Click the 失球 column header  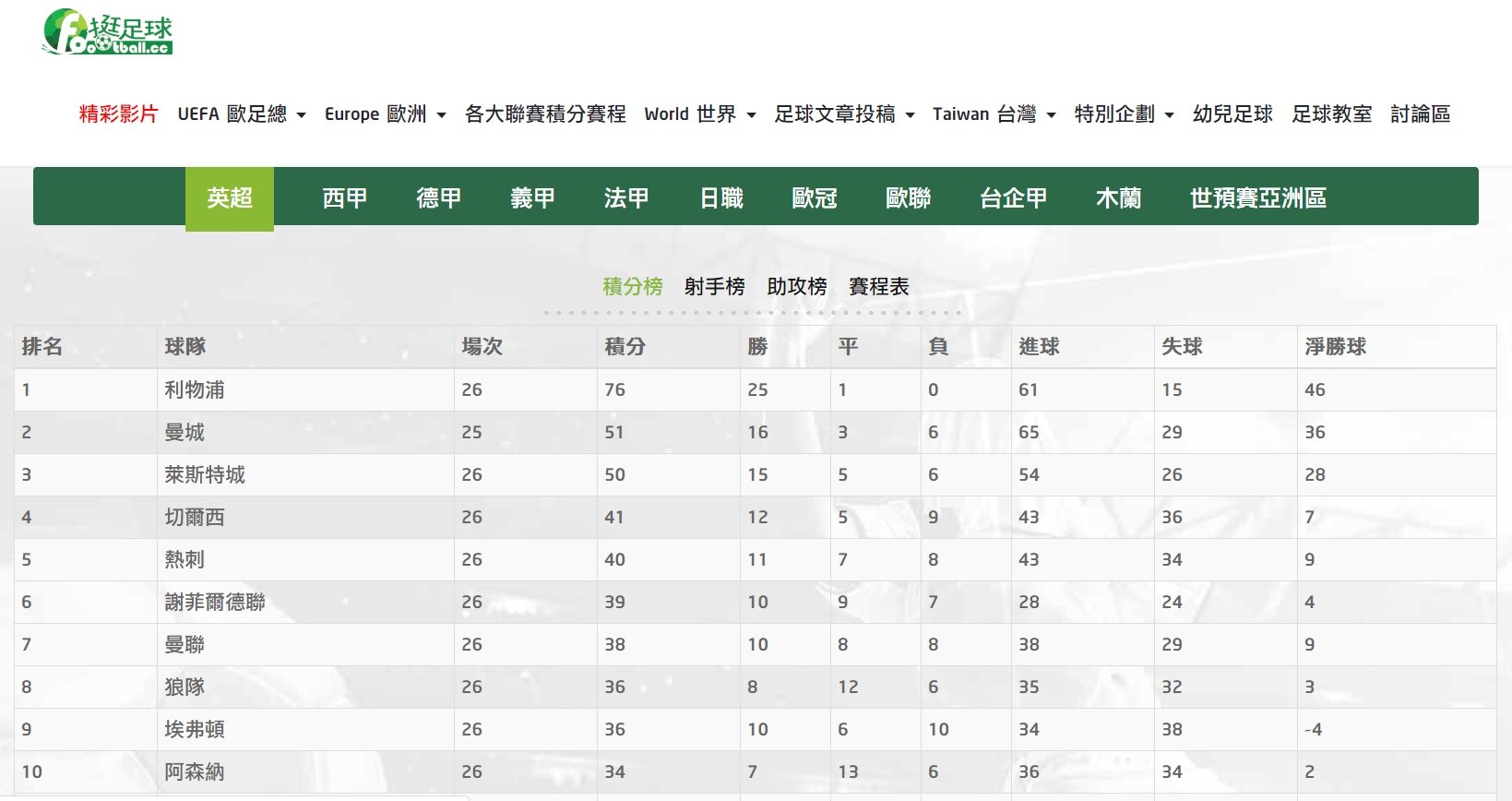1183,347
